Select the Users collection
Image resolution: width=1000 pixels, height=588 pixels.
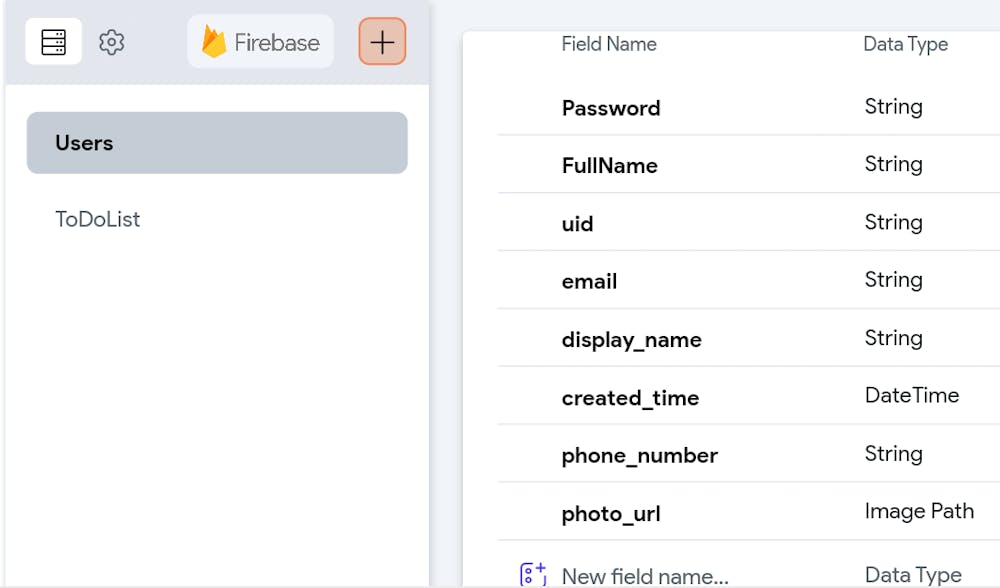[x=217, y=143]
